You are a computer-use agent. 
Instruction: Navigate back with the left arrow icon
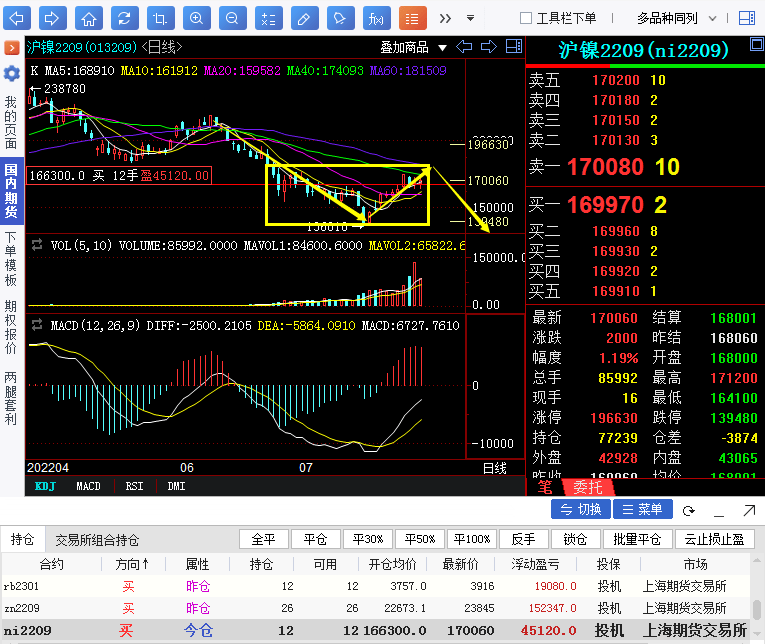pyautogui.click(x=18, y=18)
